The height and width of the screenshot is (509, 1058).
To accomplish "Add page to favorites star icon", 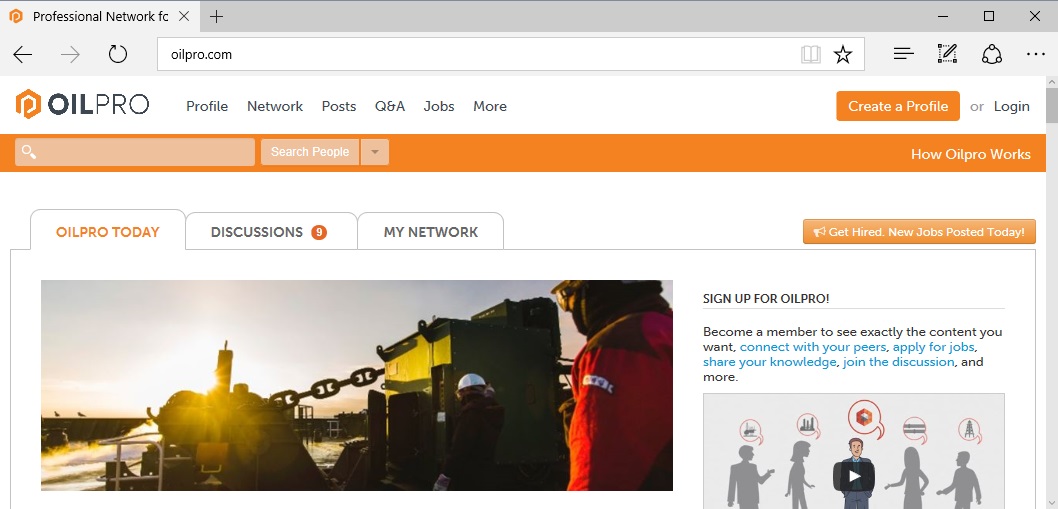I will click(x=843, y=54).
